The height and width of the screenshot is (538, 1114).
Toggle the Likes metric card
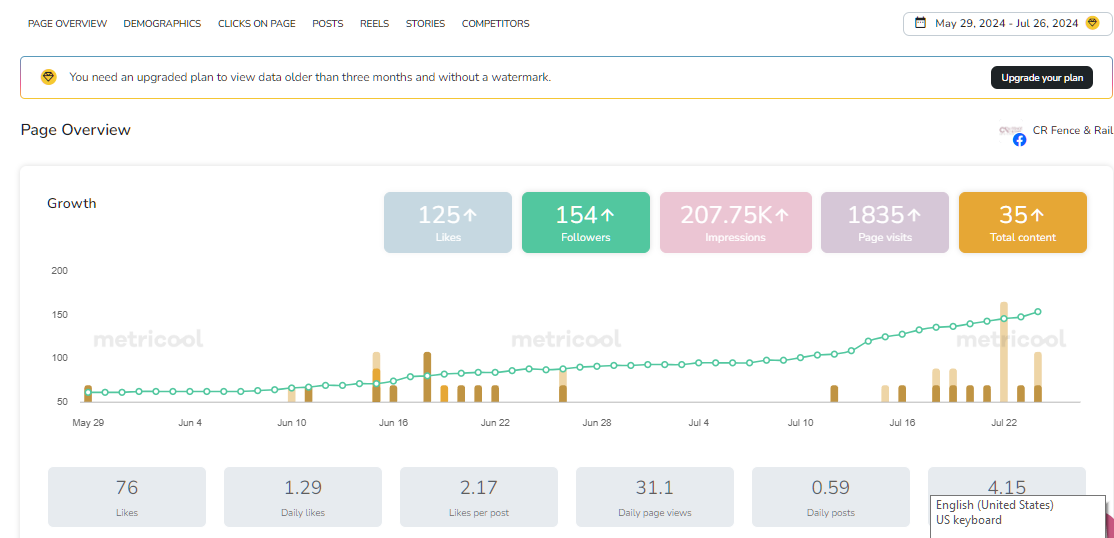coord(447,223)
